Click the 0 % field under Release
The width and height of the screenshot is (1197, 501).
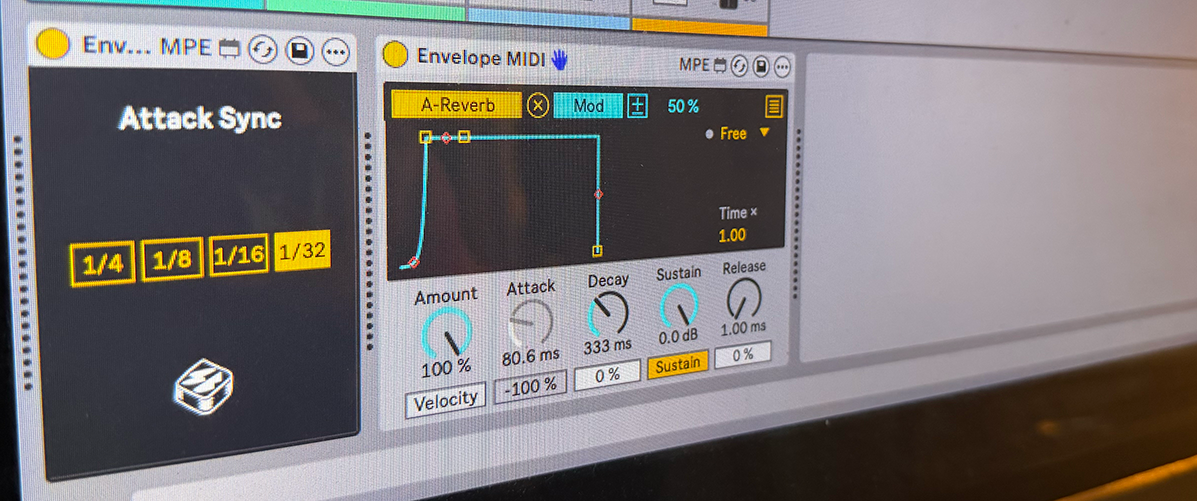coord(742,354)
